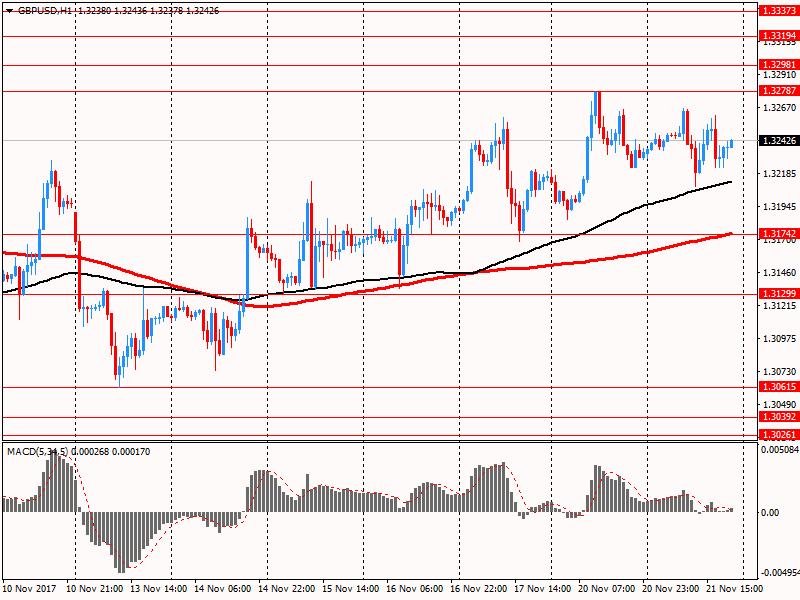Select the 14 Nov 06:00 time label
The image size is (800, 600).
pyautogui.click(x=223, y=589)
